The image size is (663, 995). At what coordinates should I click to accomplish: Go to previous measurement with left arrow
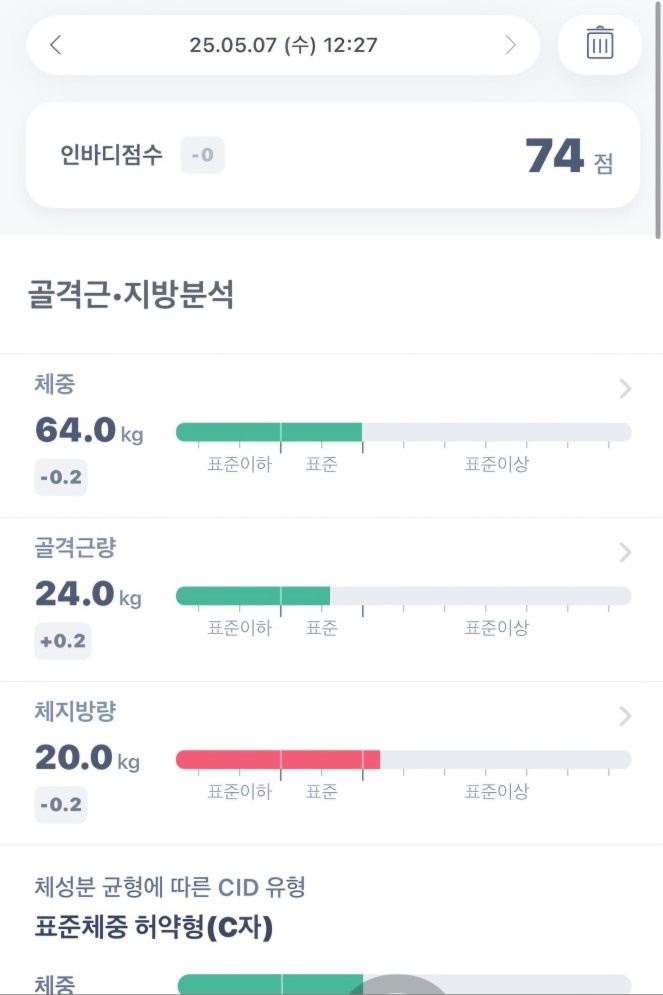pos(56,45)
